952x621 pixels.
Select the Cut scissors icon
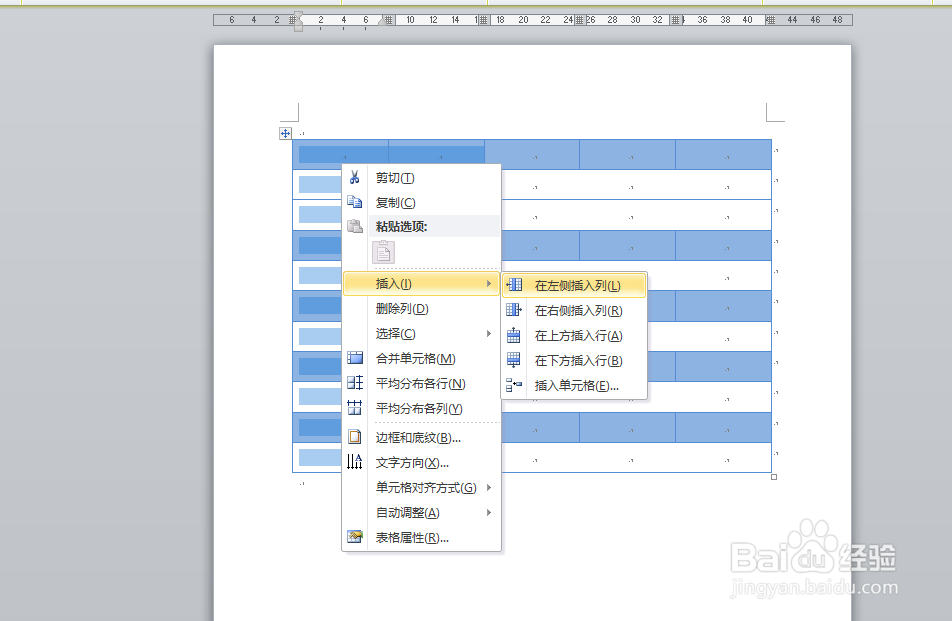[355, 178]
